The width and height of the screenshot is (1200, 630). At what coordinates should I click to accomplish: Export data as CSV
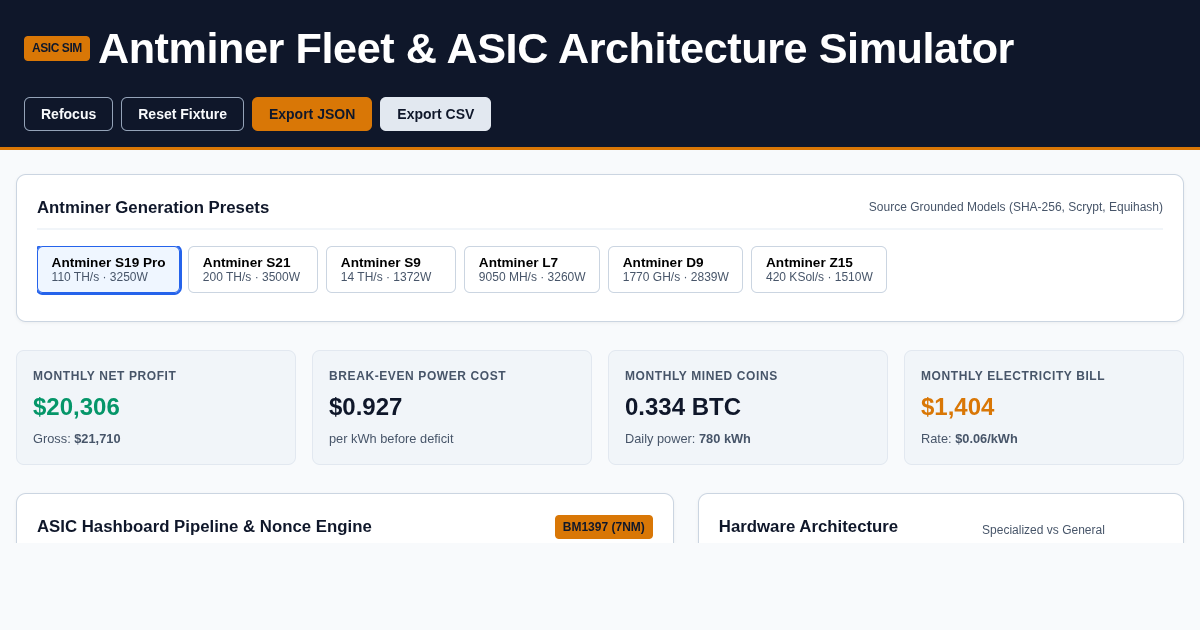[435, 114]
